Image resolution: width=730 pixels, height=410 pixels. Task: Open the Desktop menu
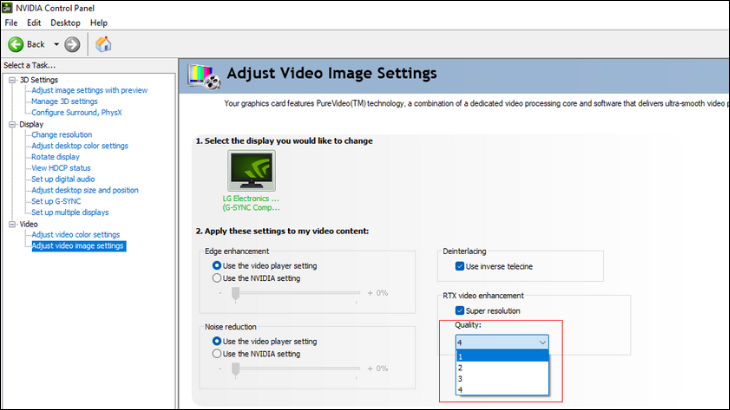(65, 22)
